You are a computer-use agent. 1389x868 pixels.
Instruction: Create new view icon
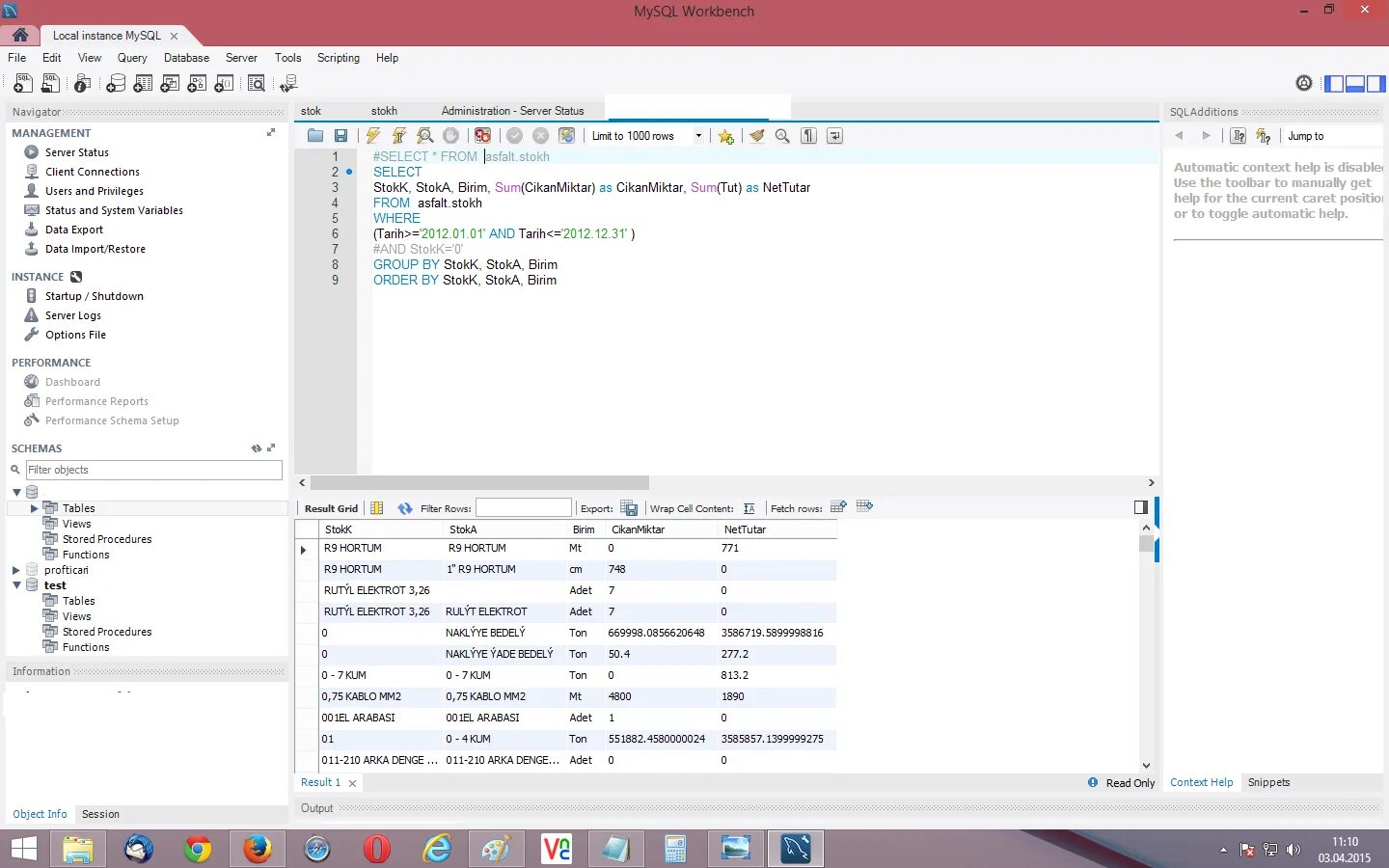[x=170, y=84]
